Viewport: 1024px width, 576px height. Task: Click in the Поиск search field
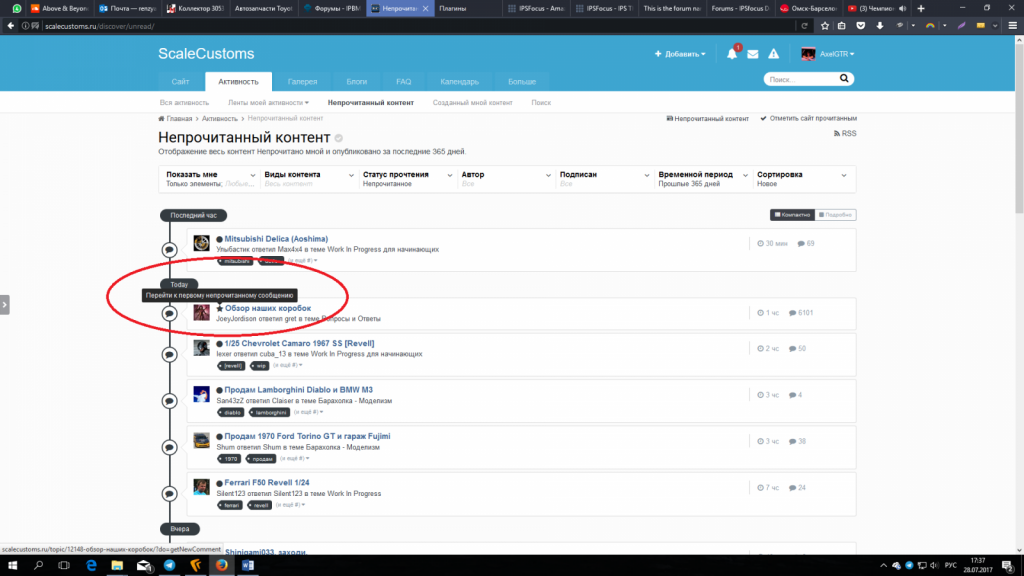pyautogui.click(x=800, y=79)
